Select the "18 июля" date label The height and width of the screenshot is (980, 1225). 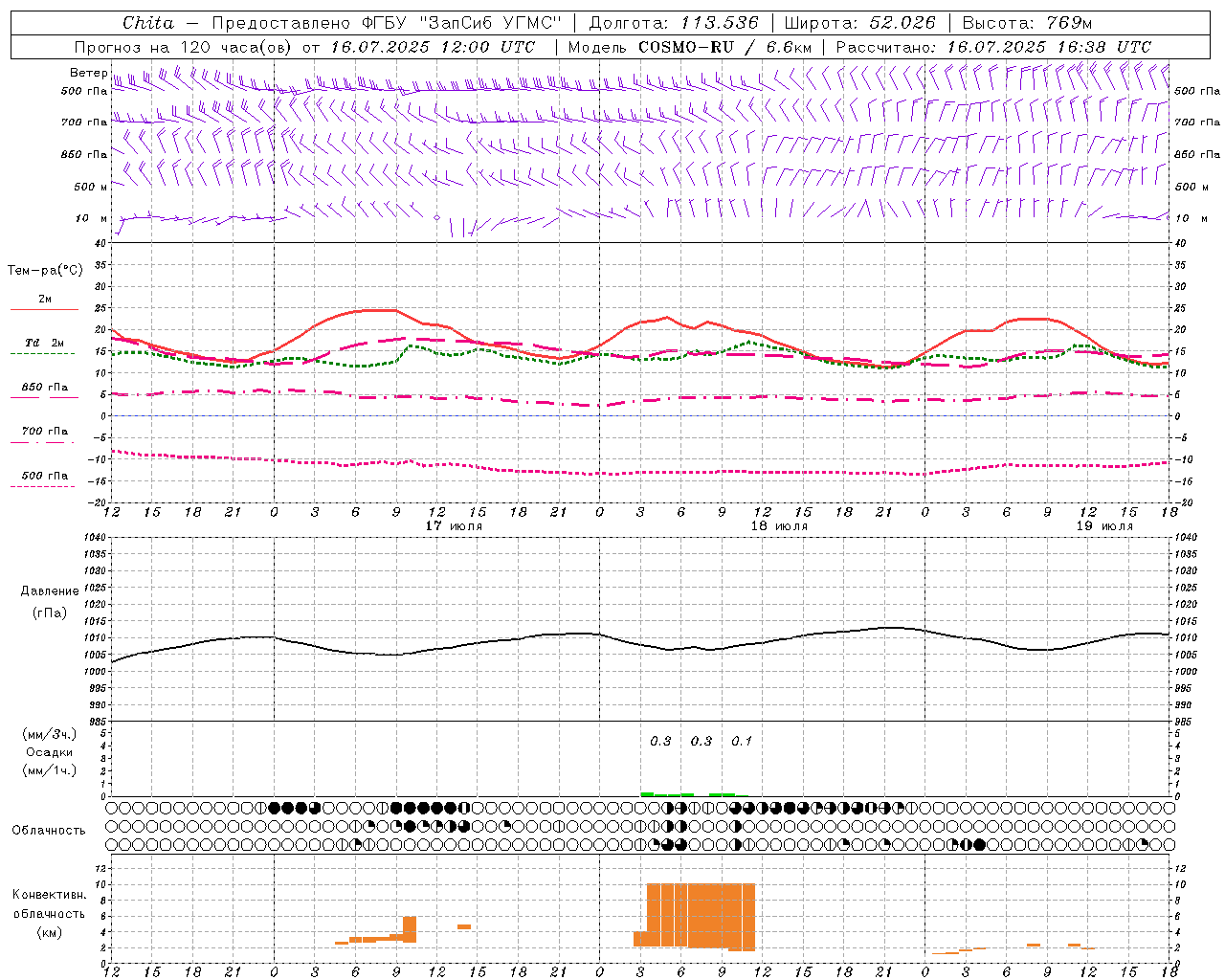779,526
